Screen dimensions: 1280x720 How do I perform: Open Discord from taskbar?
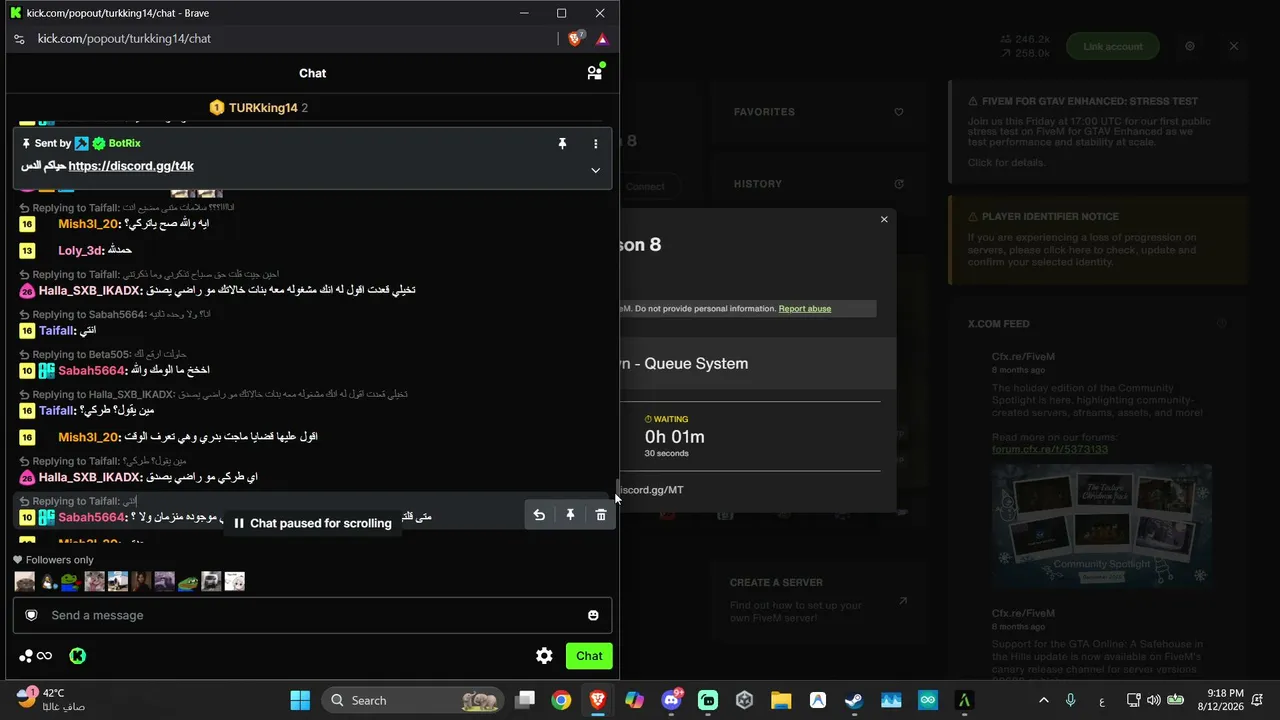[x=671, y=700]
